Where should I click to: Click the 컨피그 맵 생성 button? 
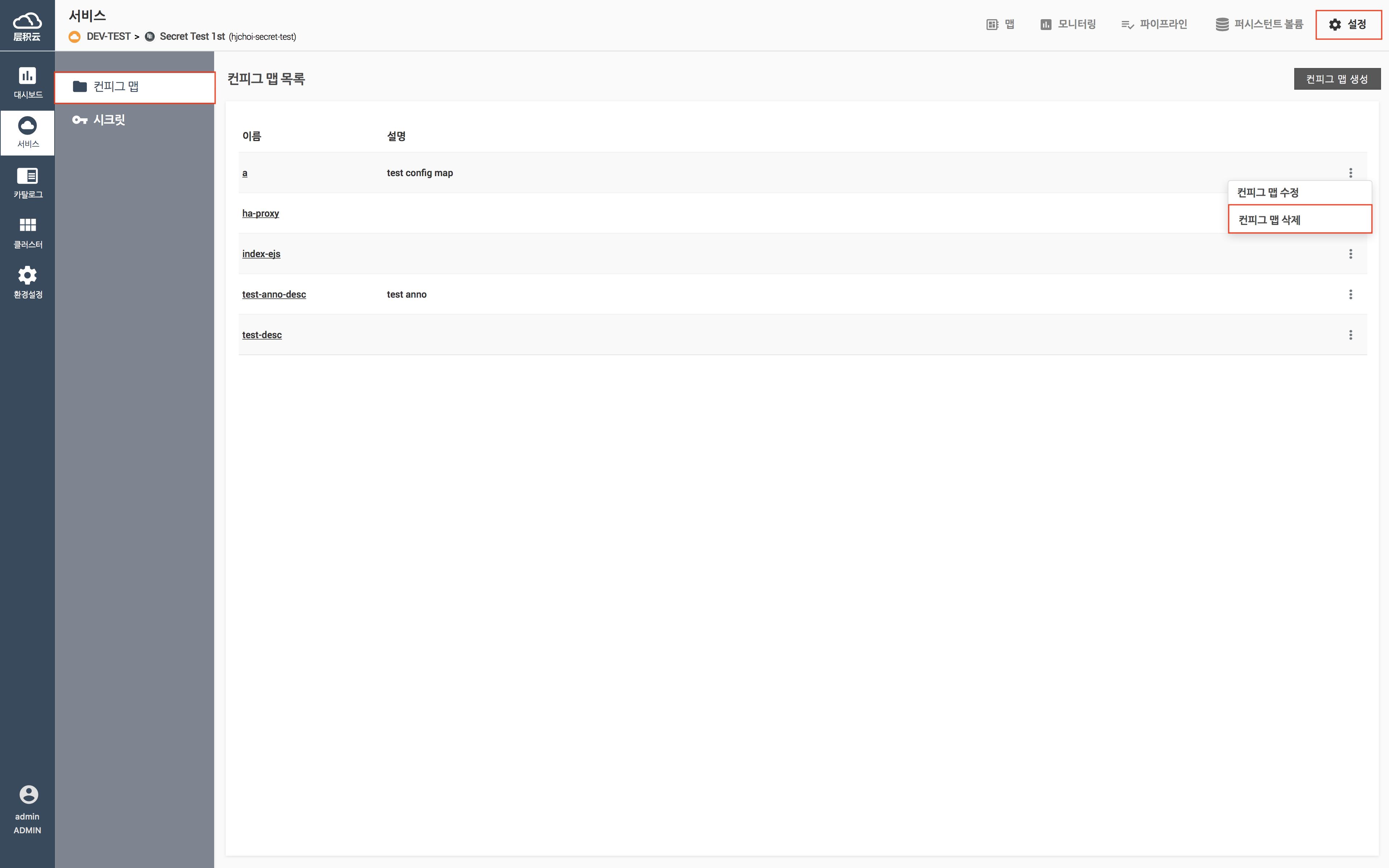1337,78
